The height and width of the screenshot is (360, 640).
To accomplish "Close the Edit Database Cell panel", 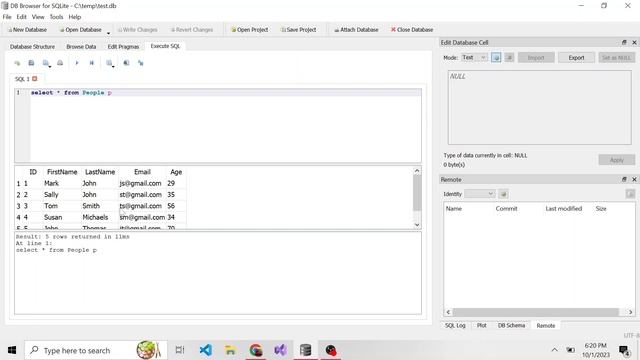I will coord(634,42).
